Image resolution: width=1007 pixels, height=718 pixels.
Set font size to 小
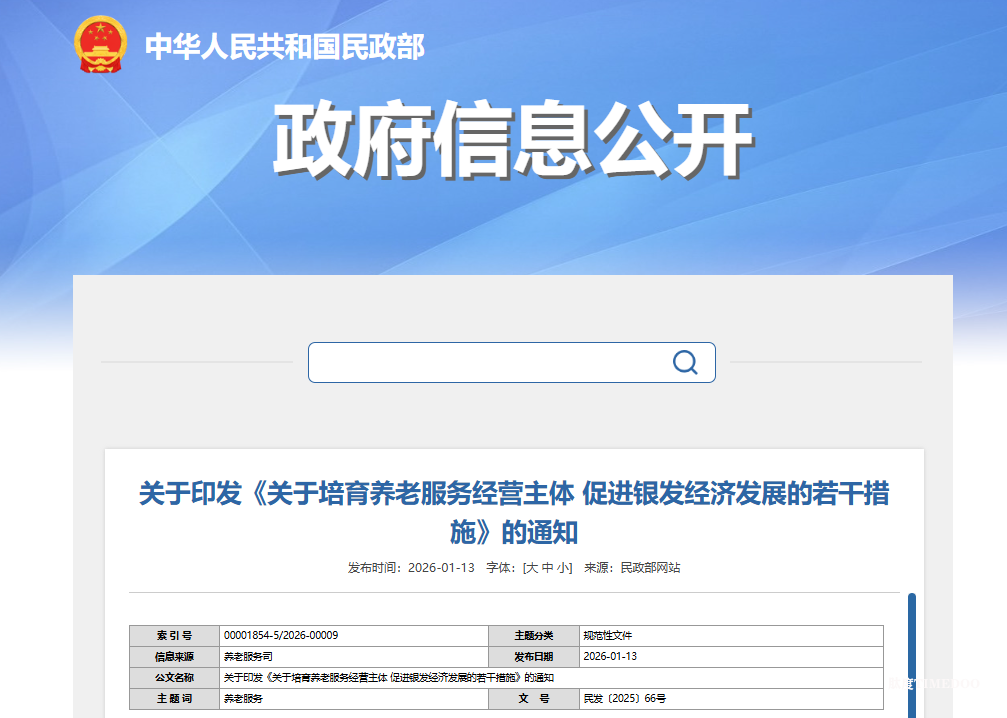pos(563,568)
